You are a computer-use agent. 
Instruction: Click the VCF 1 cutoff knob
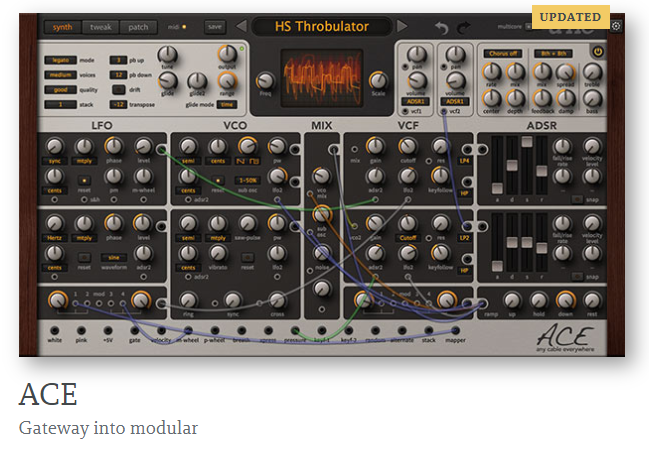[x=408, y=146]
